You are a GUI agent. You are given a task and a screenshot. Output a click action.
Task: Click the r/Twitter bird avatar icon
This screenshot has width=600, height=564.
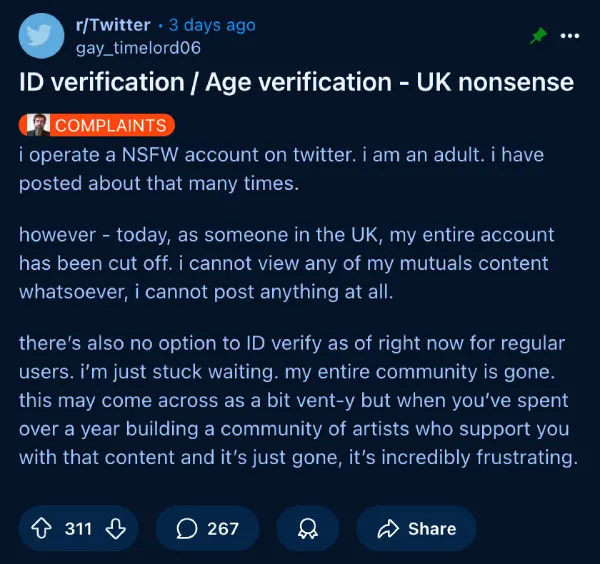point(42,36)
